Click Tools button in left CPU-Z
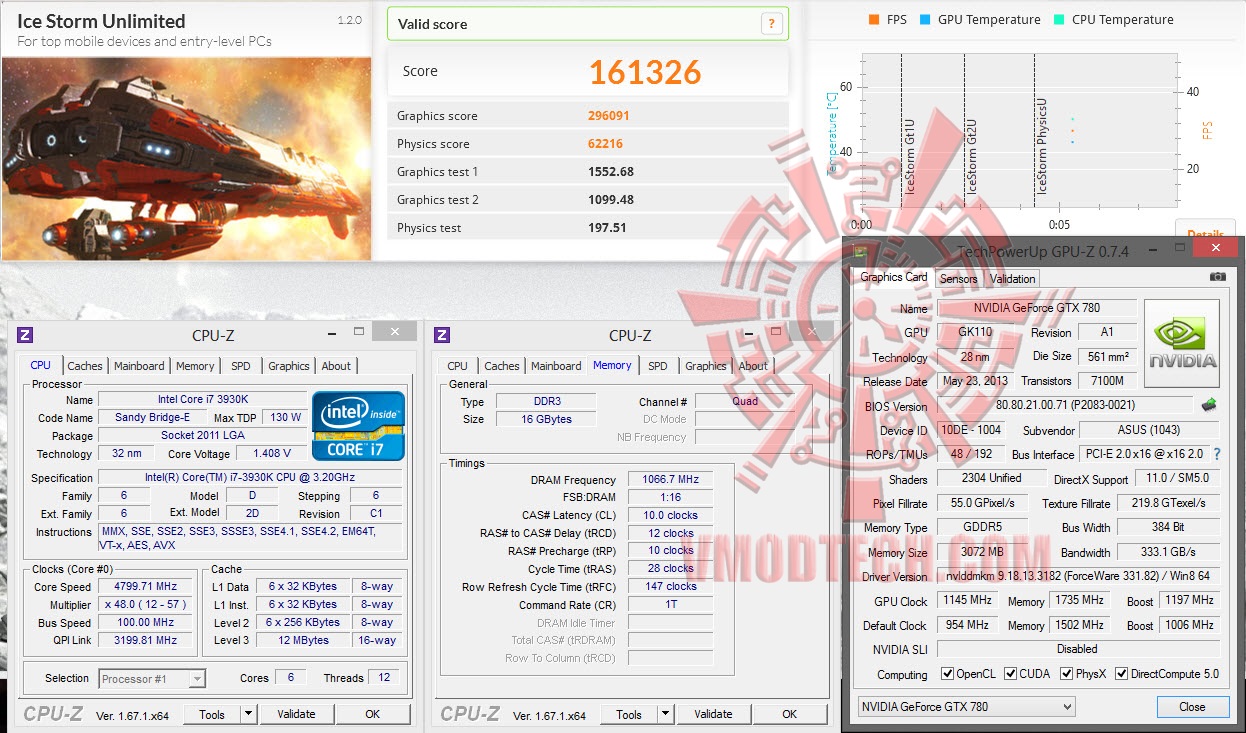 click(212, 714)
